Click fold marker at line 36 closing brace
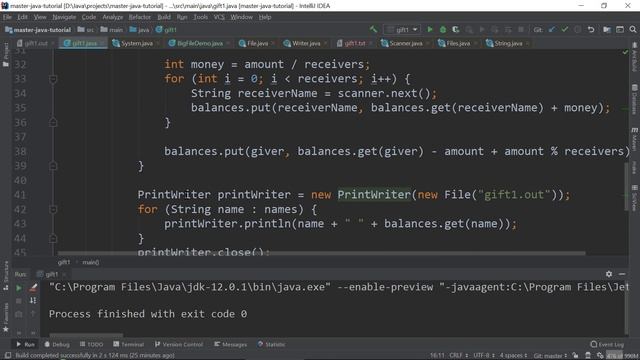 coord(53,122)
